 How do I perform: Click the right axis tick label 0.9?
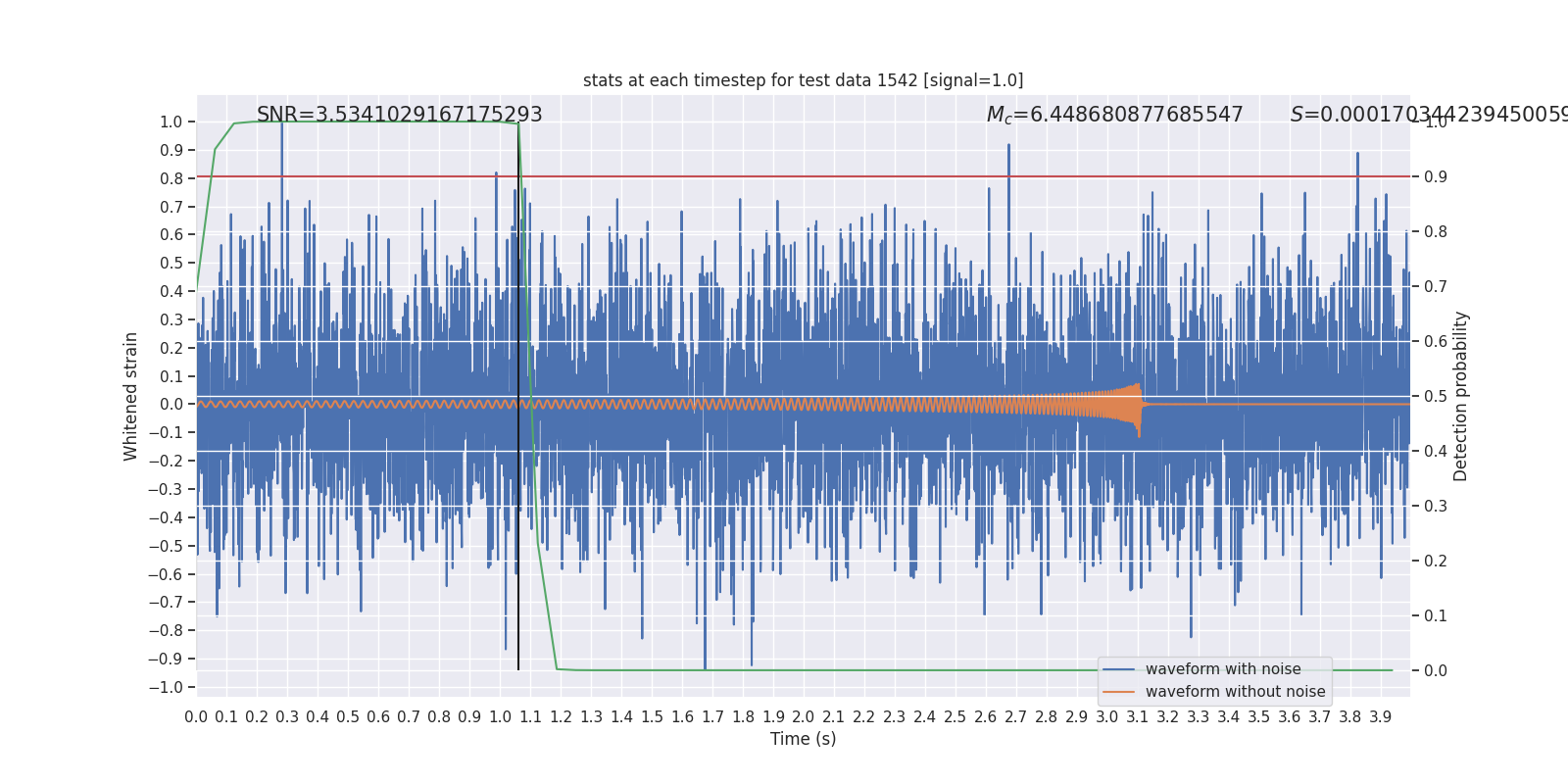1436,177
